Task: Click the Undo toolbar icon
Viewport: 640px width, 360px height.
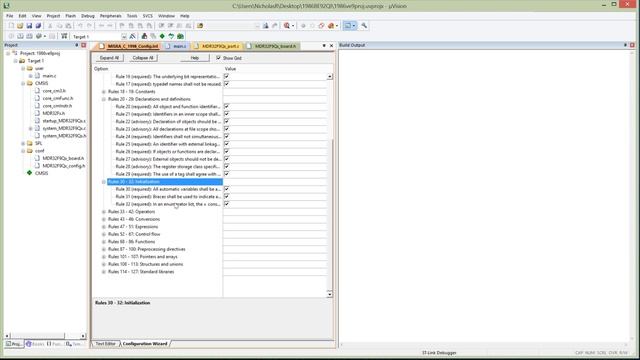Action: coord(80,26)
